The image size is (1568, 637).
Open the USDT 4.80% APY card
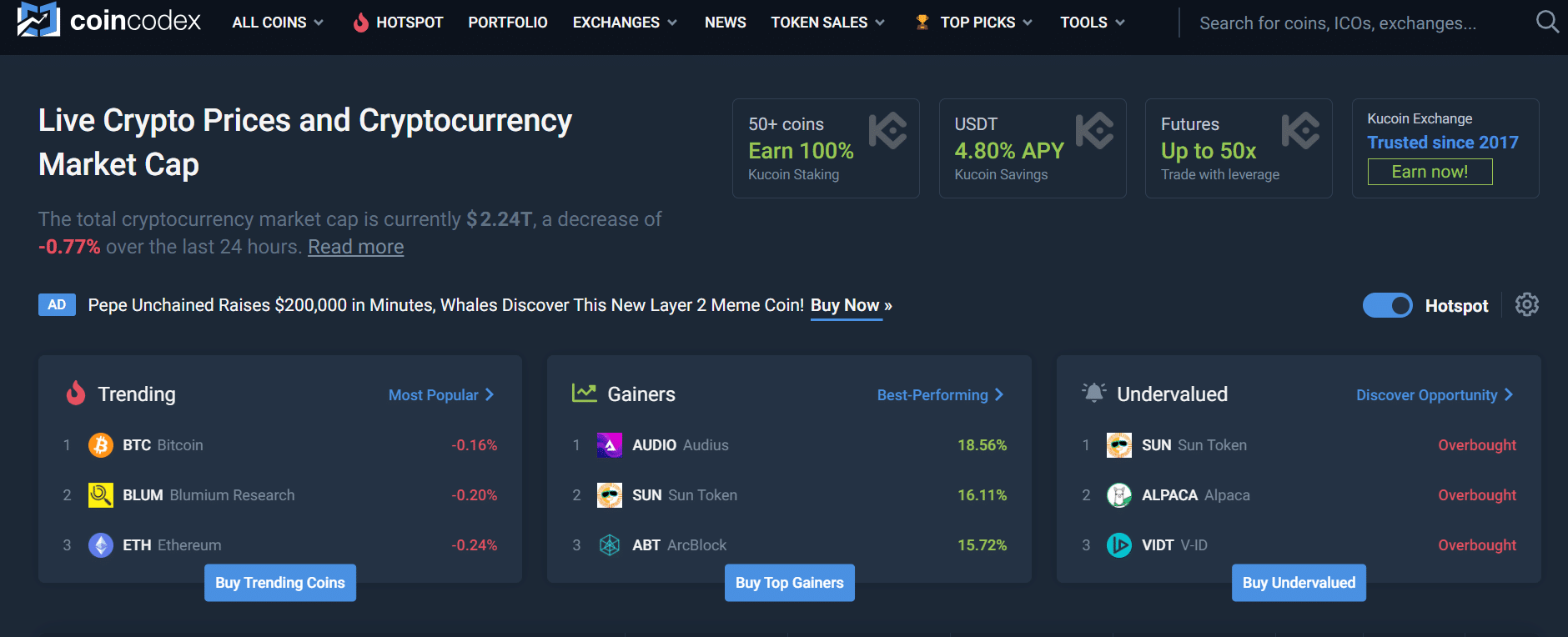click(x=1033, y=148)
